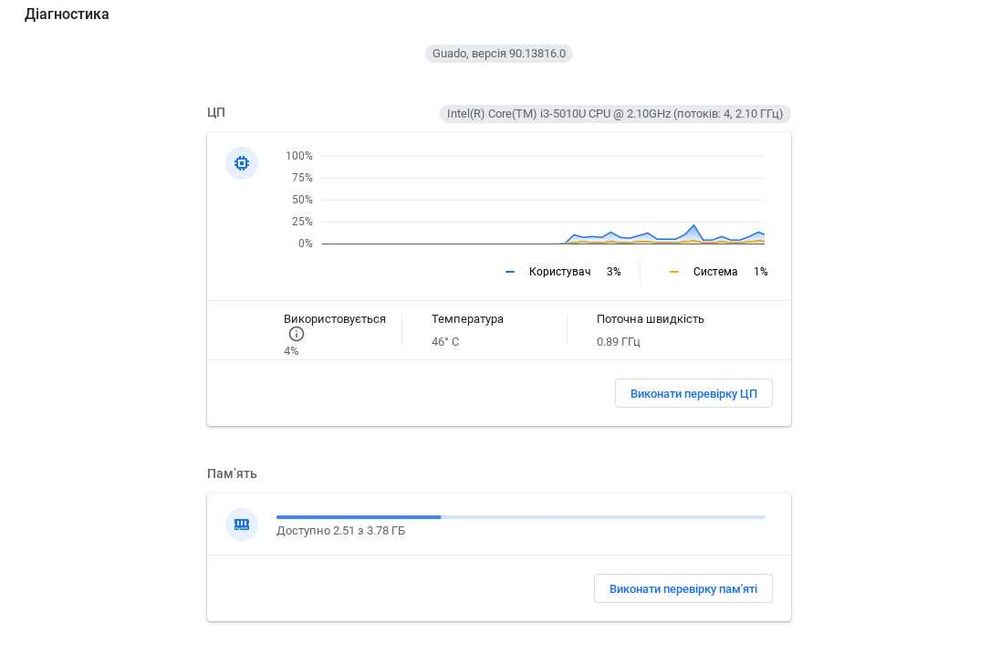Click the CPU usage chart
The image size is (1000, 654).
pyautogui.click(x=543, y=200)
